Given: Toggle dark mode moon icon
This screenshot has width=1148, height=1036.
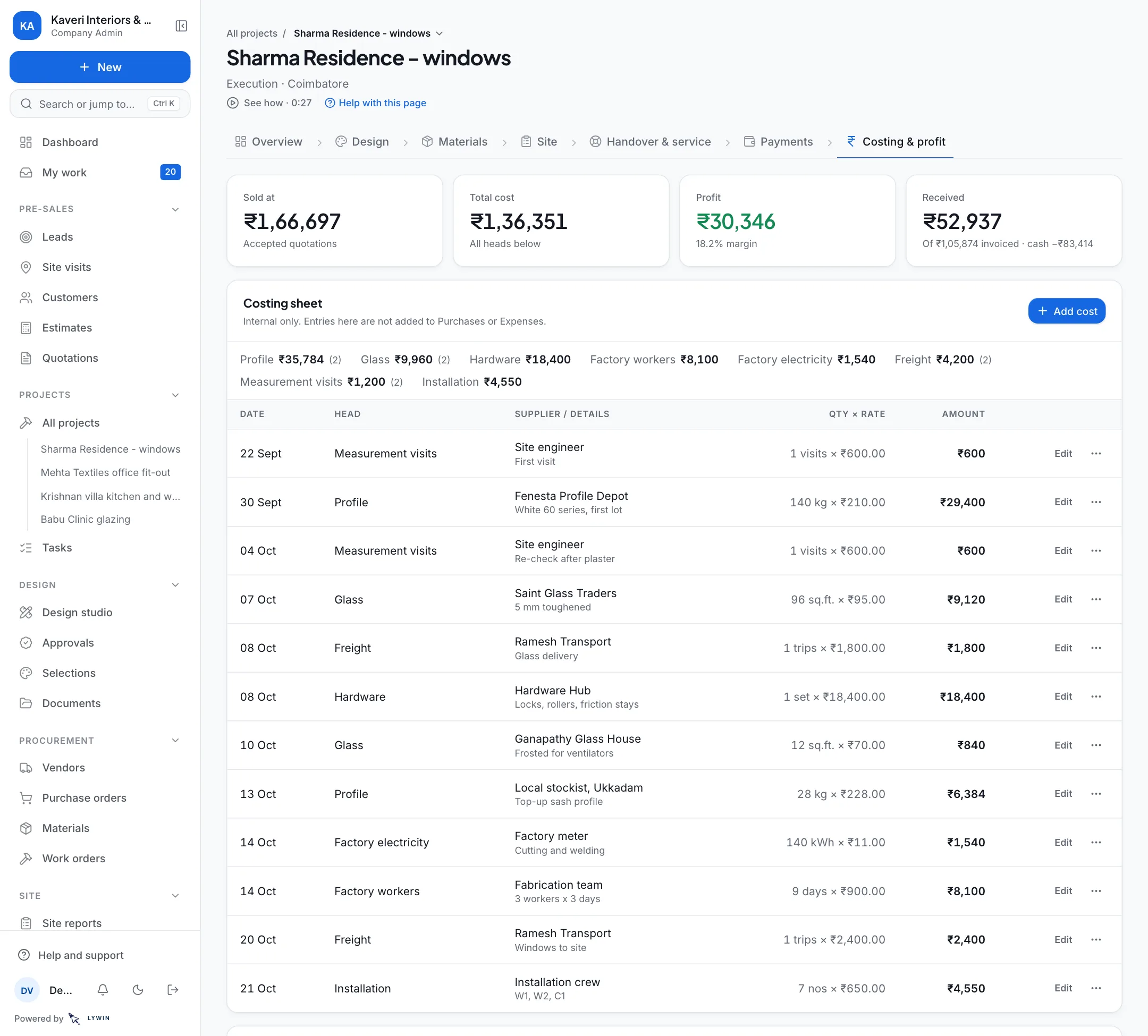Looking at the screenshot, I should click(x=138, y=990).
